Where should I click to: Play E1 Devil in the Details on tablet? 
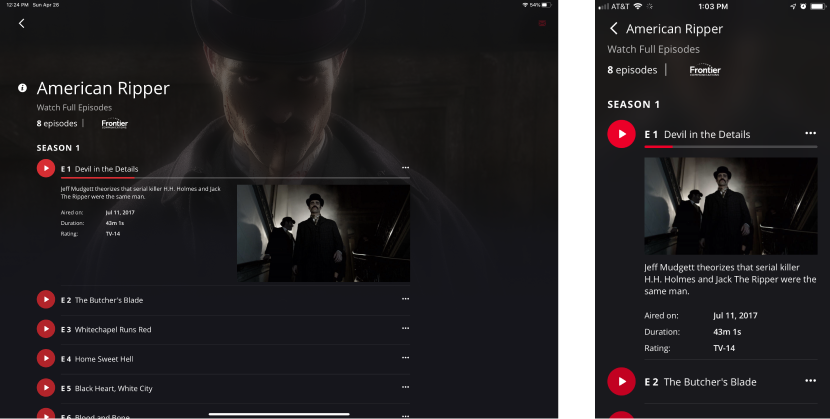46,168
